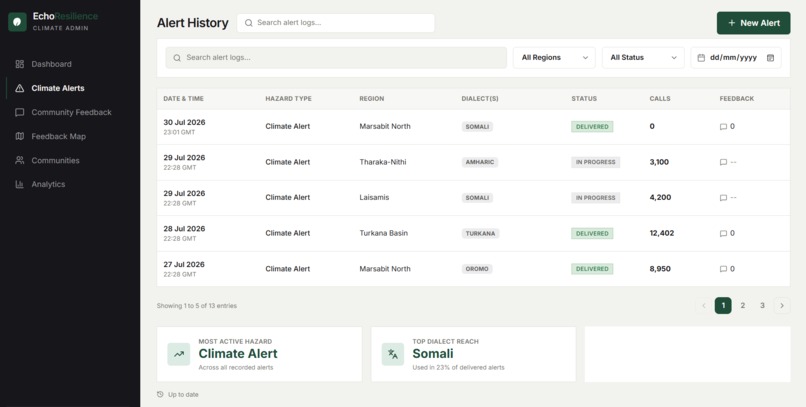Click the Hazard Type column header
Image resolution: width=806 pixels, height=407 pixels.
click(x=288, y=99)
